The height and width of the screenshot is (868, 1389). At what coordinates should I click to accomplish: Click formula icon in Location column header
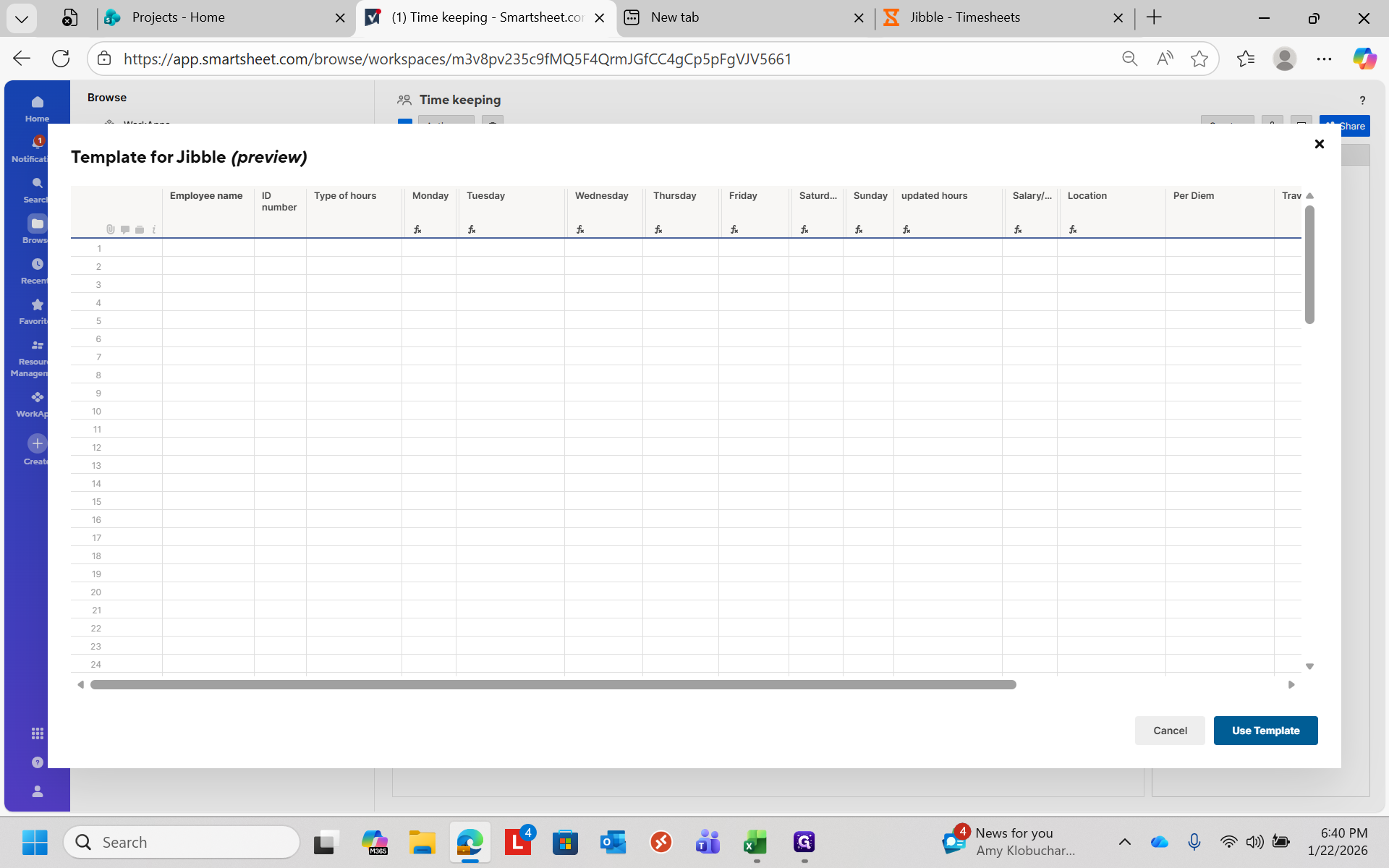pos(1073,229)
